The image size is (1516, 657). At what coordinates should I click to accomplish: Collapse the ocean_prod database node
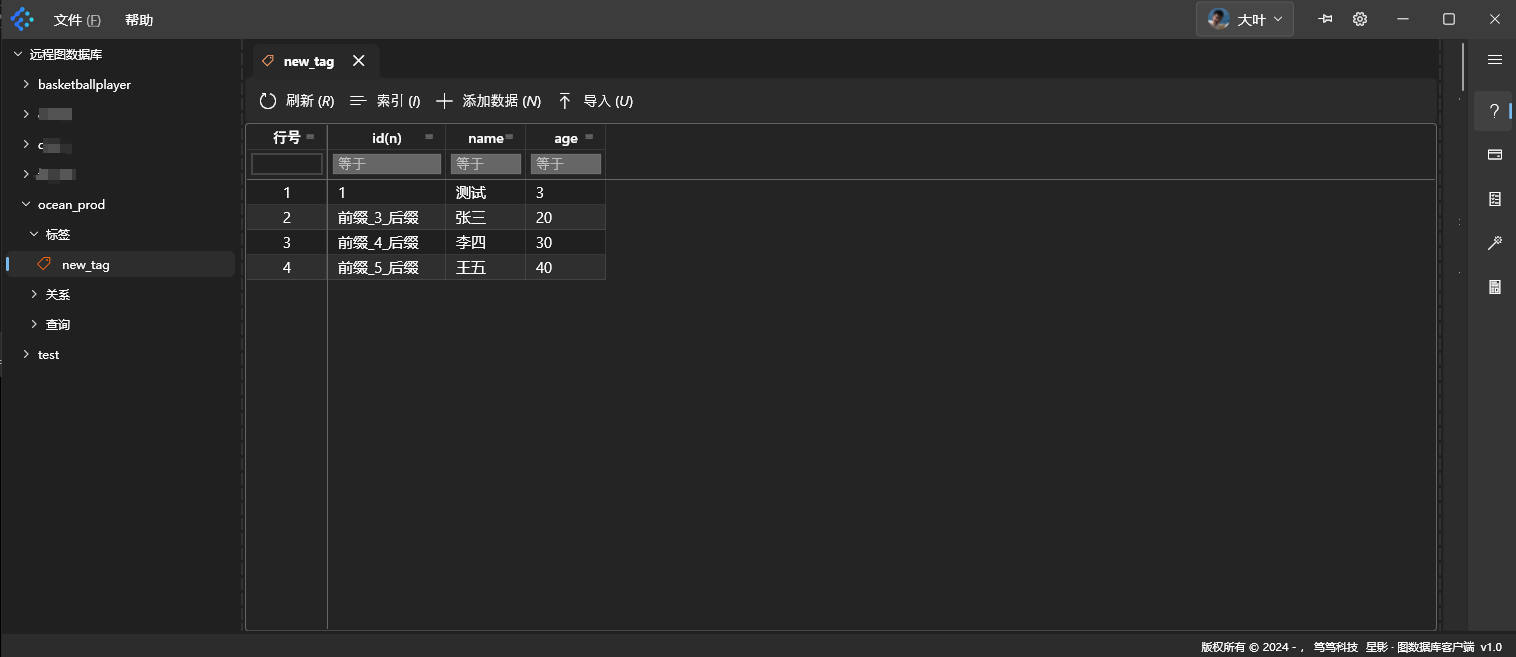pos(26,205)
